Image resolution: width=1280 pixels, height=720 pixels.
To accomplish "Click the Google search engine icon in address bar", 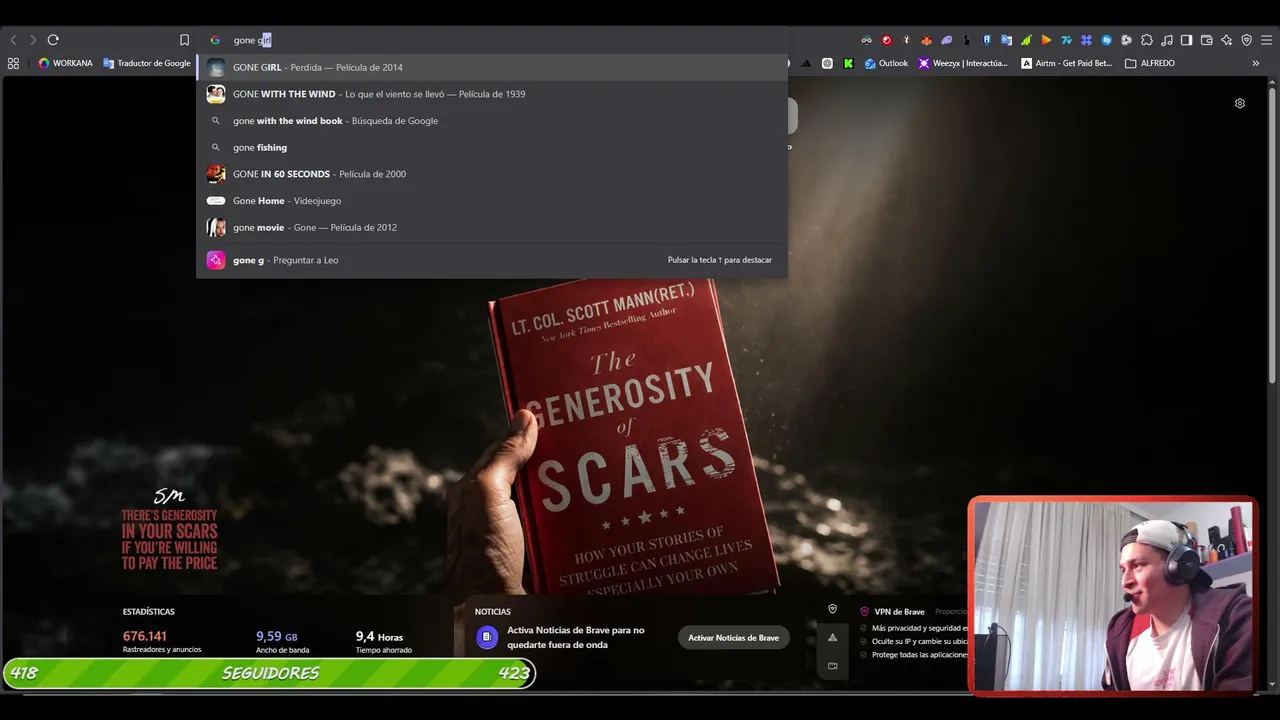I will click(215, 40).
